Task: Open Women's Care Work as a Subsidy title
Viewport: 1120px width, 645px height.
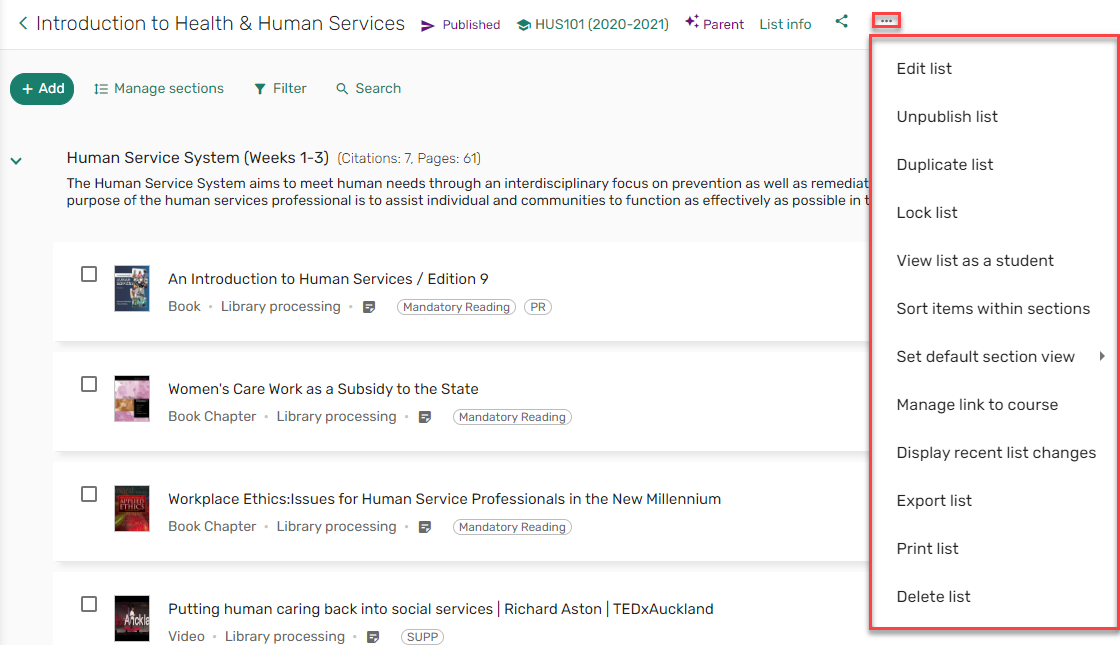Action: tap(324, 389)
